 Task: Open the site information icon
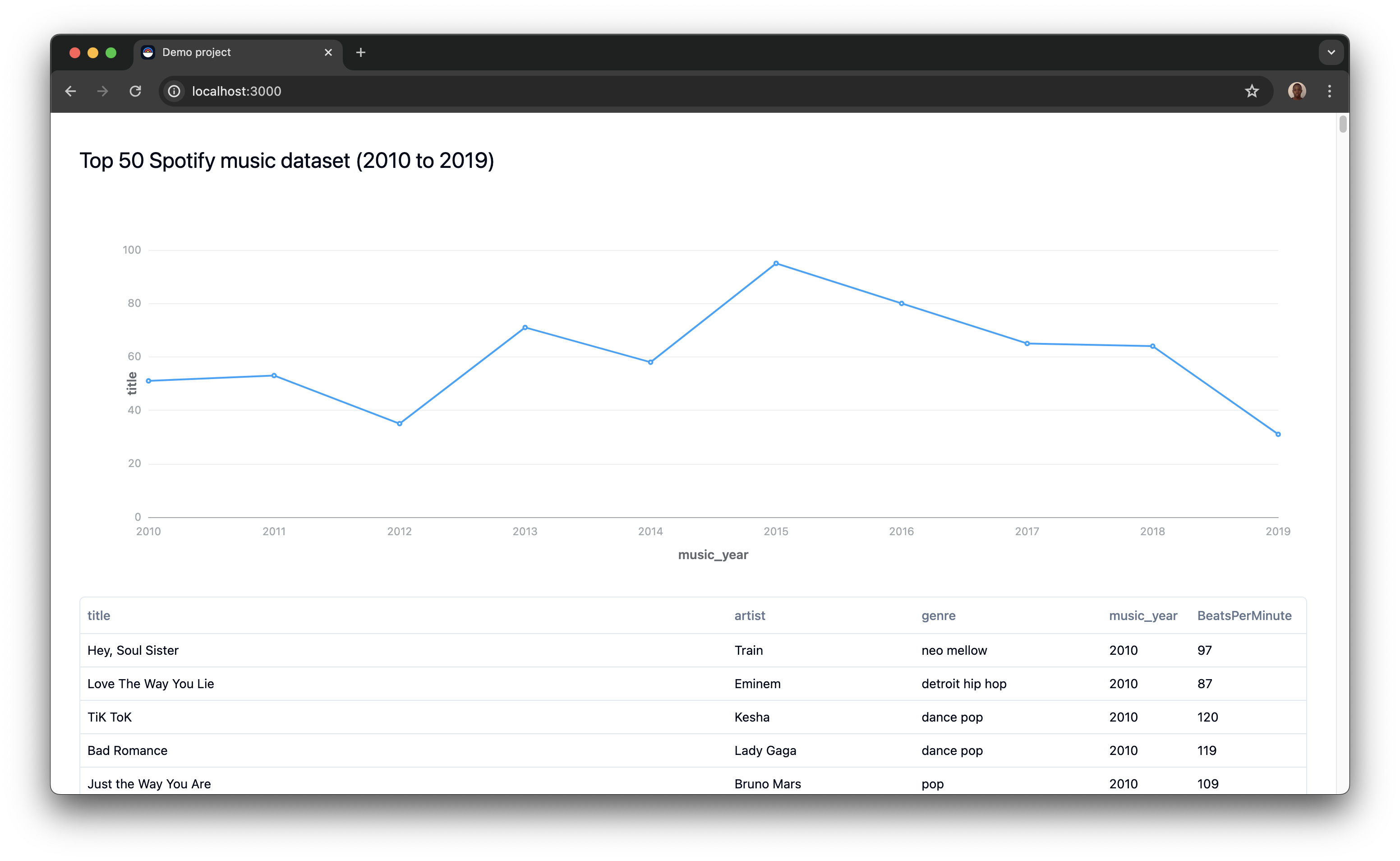174,91
